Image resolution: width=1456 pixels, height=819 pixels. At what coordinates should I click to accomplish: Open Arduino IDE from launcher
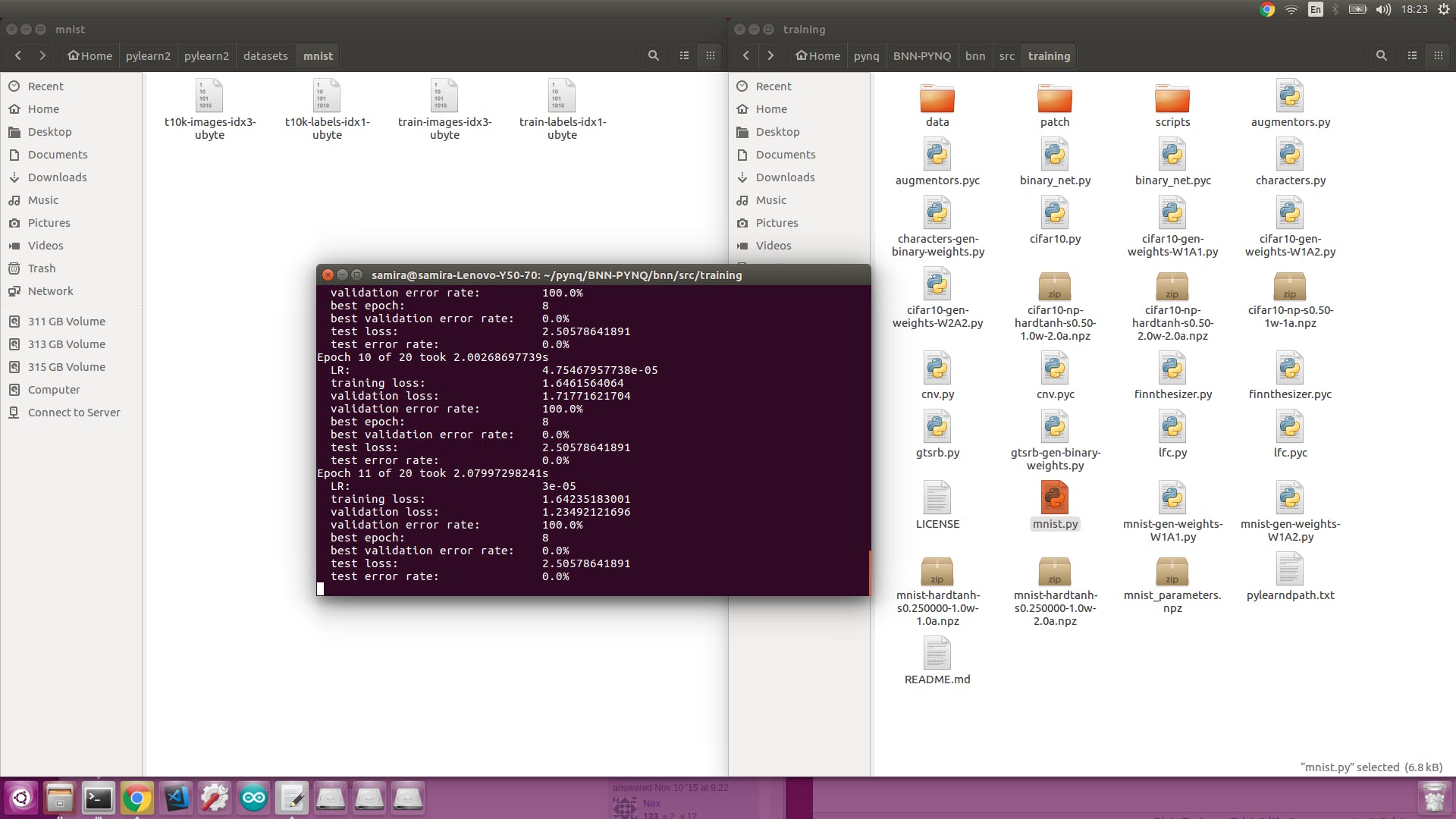tap(253, 798)
